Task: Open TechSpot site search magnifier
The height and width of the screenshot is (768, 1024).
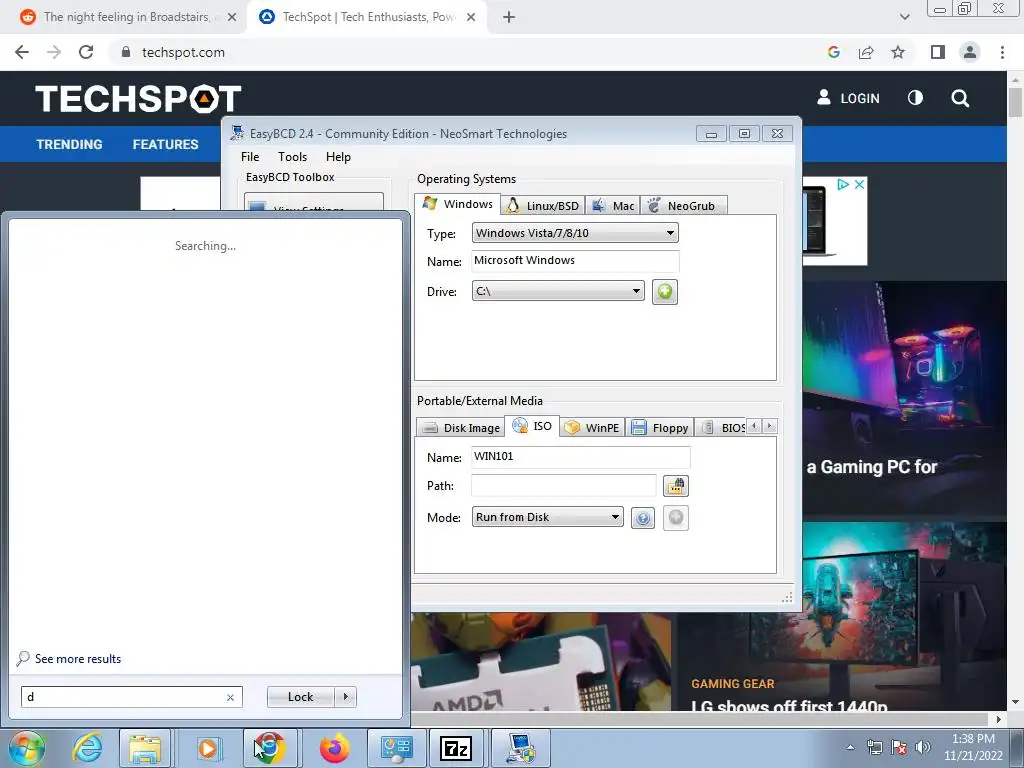Action: click(x=960, y=98)
